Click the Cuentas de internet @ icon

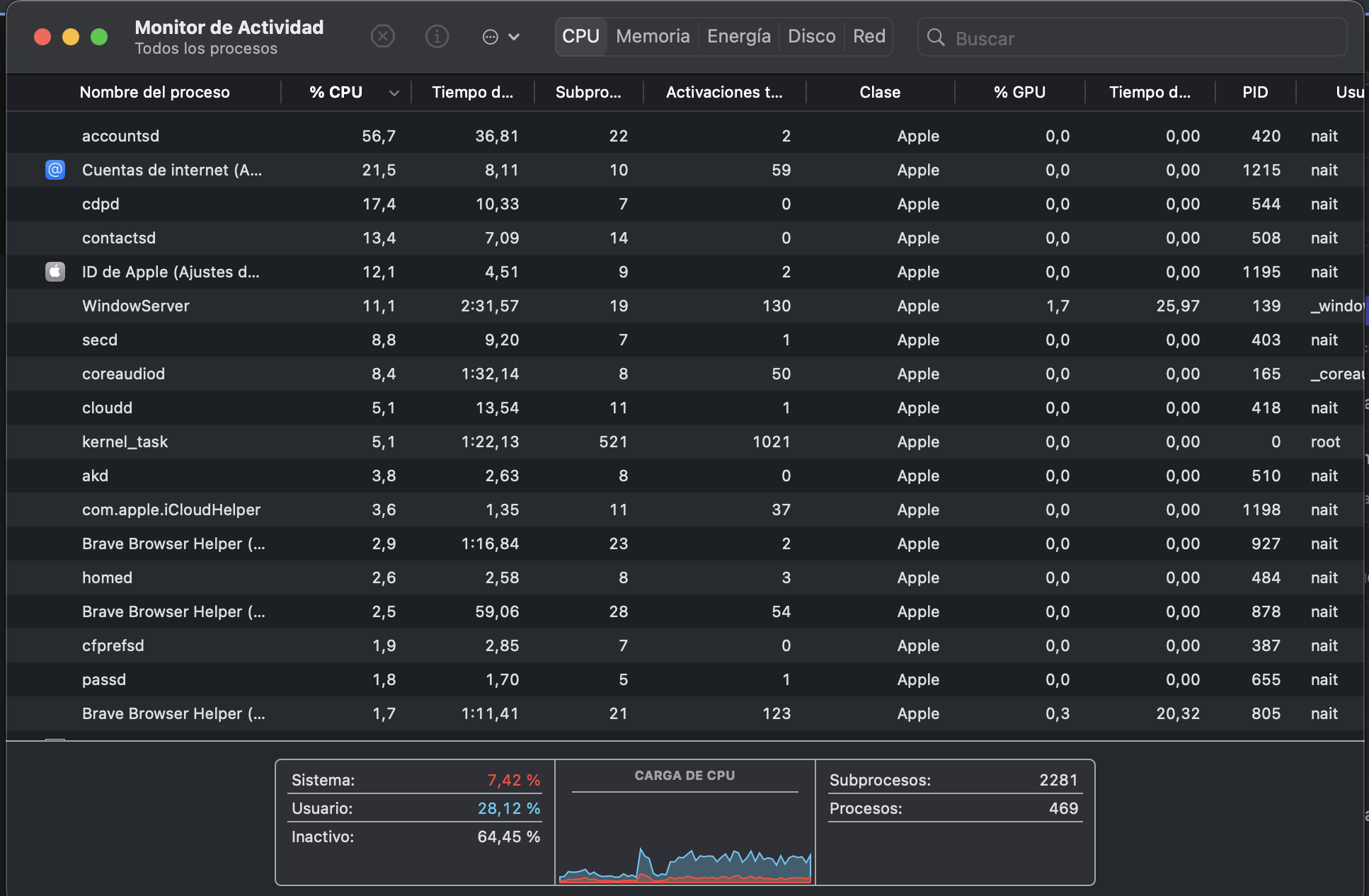55,170
